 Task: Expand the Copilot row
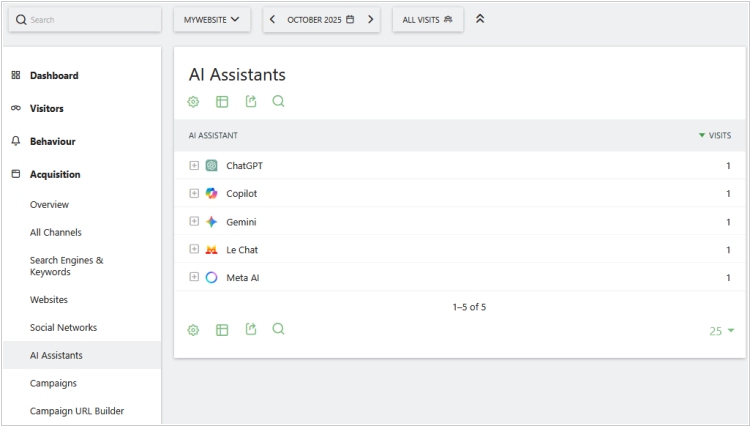[194, 194]
